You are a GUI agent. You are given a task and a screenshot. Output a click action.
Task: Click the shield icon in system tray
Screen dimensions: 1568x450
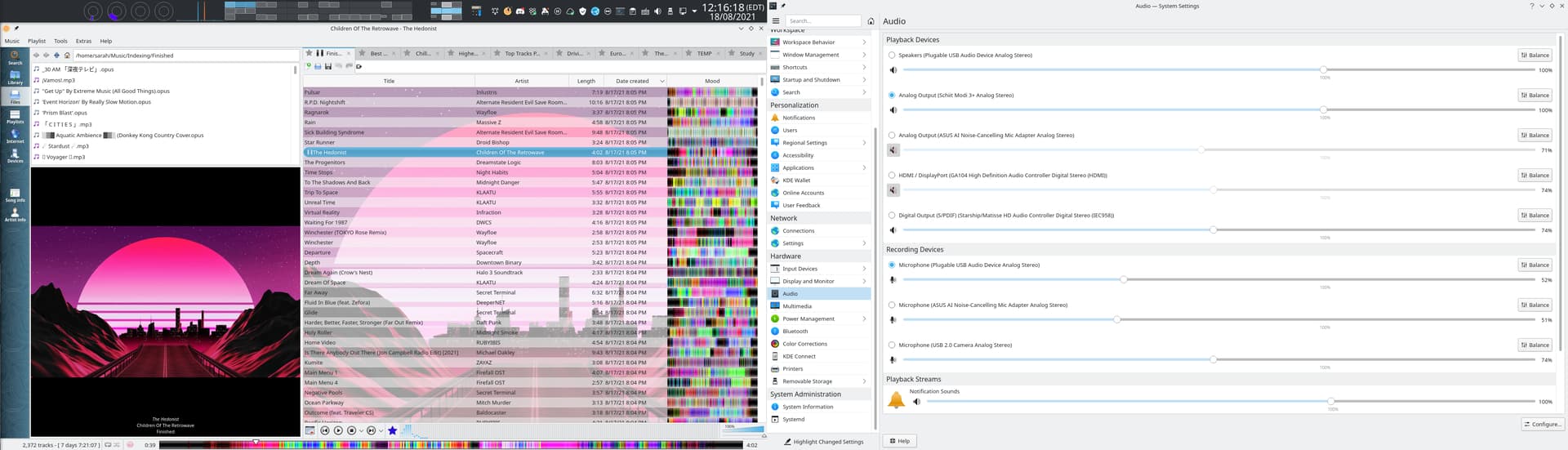pyautogui.click(x=582, y=11)
